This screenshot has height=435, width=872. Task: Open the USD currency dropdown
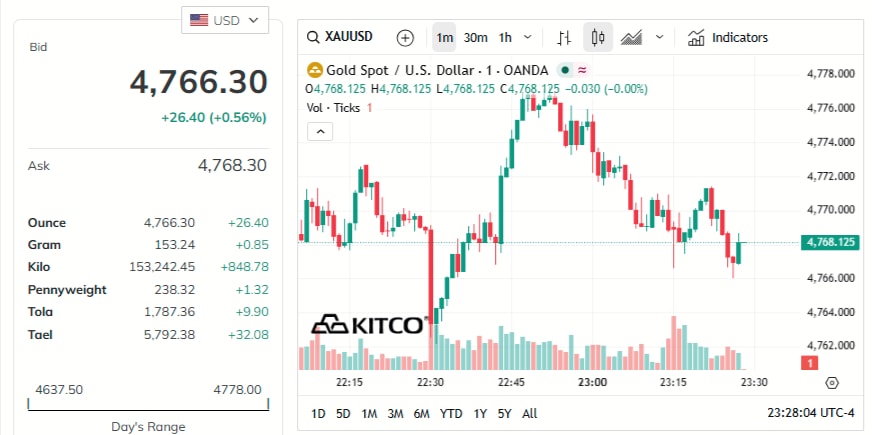[224, 19]
